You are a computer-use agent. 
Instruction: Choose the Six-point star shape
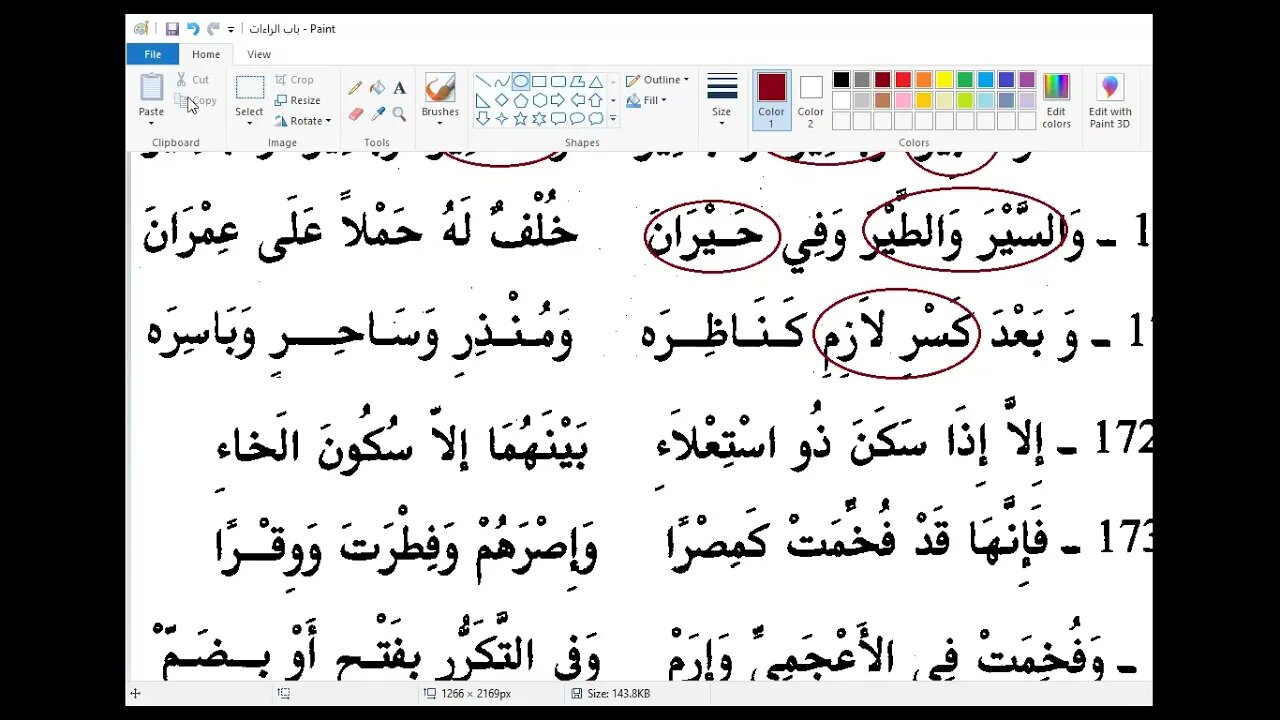tap(540, 119)
